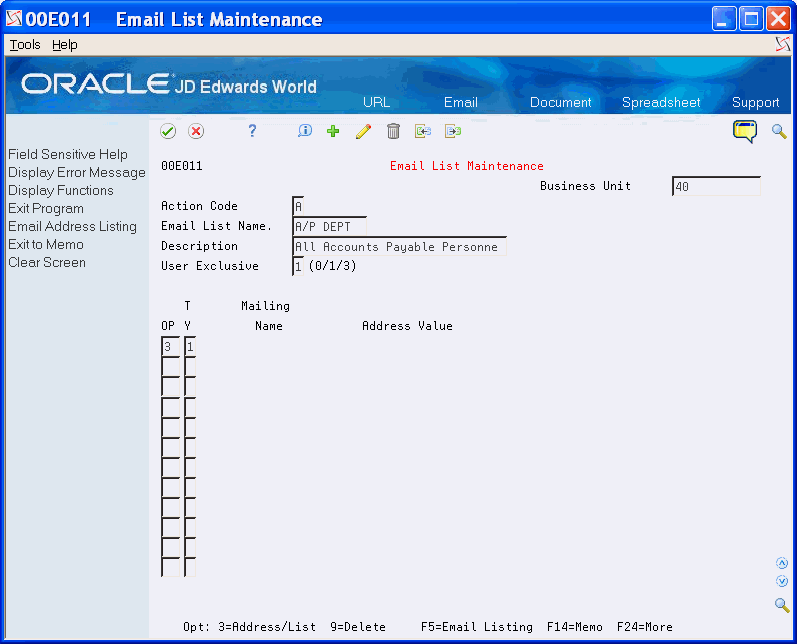Screen dimensions: 797x644
Task: Close the Email List Maintenance window
Action: 778,19
